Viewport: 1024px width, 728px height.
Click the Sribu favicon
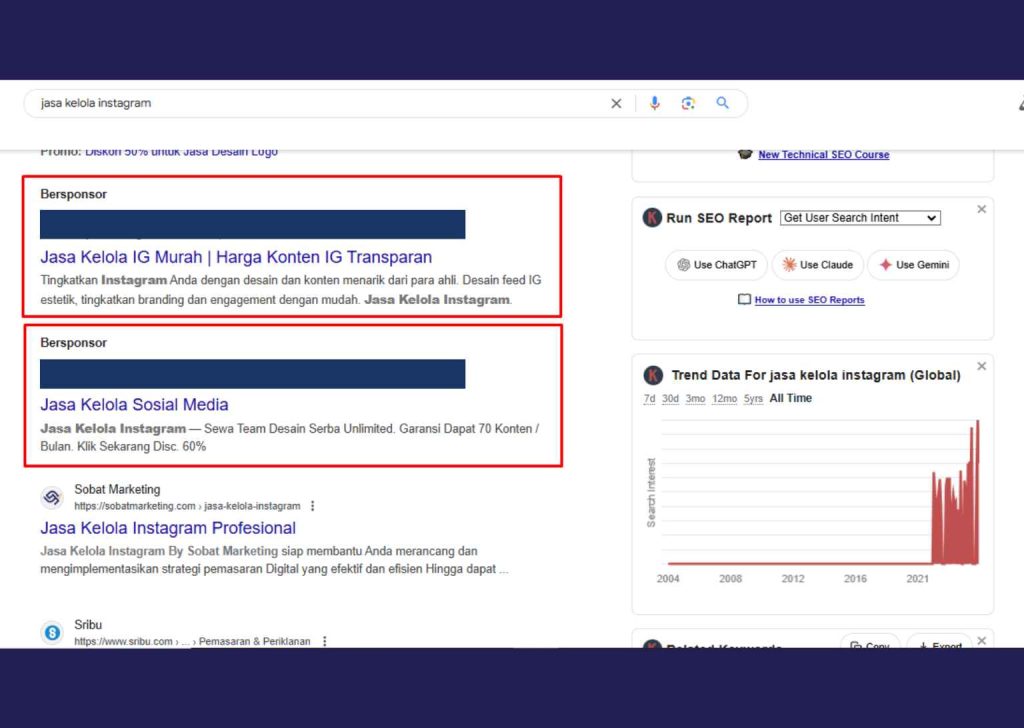pos(52,632)
